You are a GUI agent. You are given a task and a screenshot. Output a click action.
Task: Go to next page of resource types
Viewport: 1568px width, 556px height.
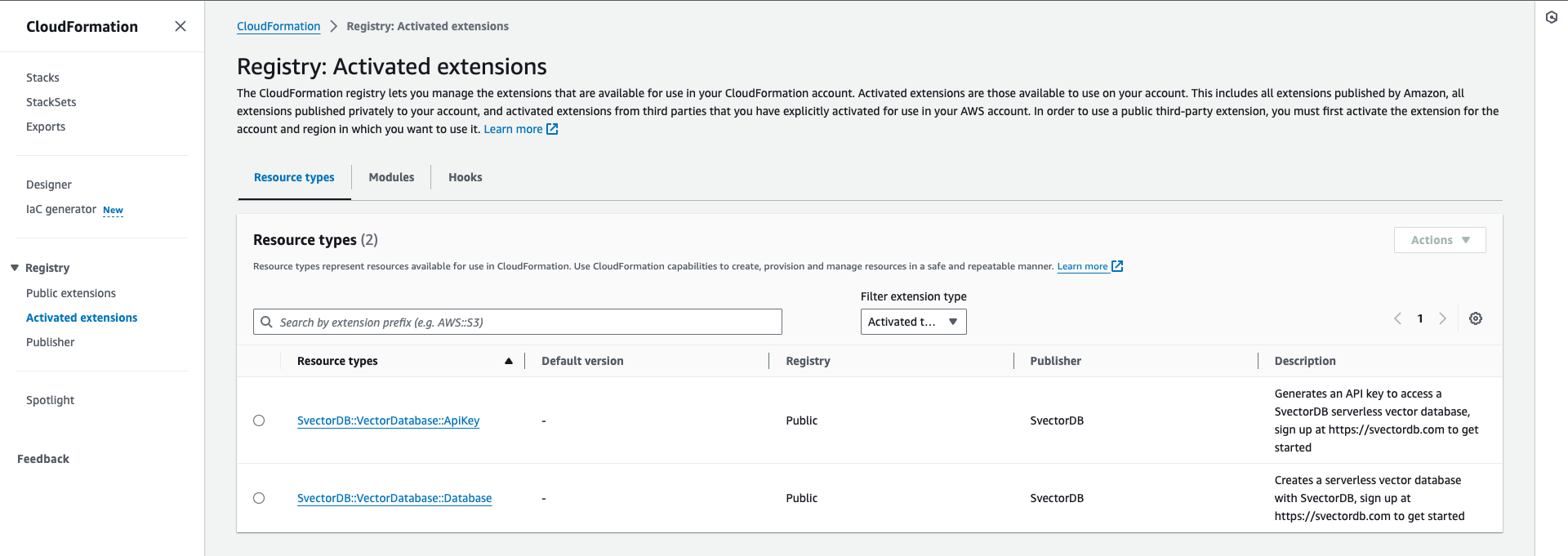pyautogui.click(x=1443, y=318)
